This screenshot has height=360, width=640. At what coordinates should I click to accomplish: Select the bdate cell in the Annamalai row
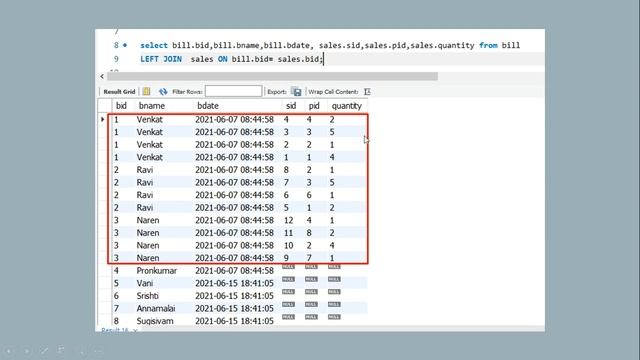(234, 309)
